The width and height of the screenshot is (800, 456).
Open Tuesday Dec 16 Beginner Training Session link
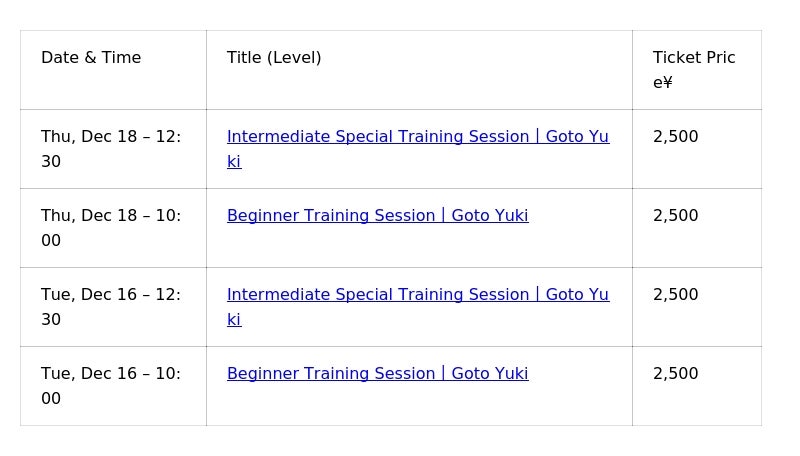pyautogui.click(x=377, y=374)
